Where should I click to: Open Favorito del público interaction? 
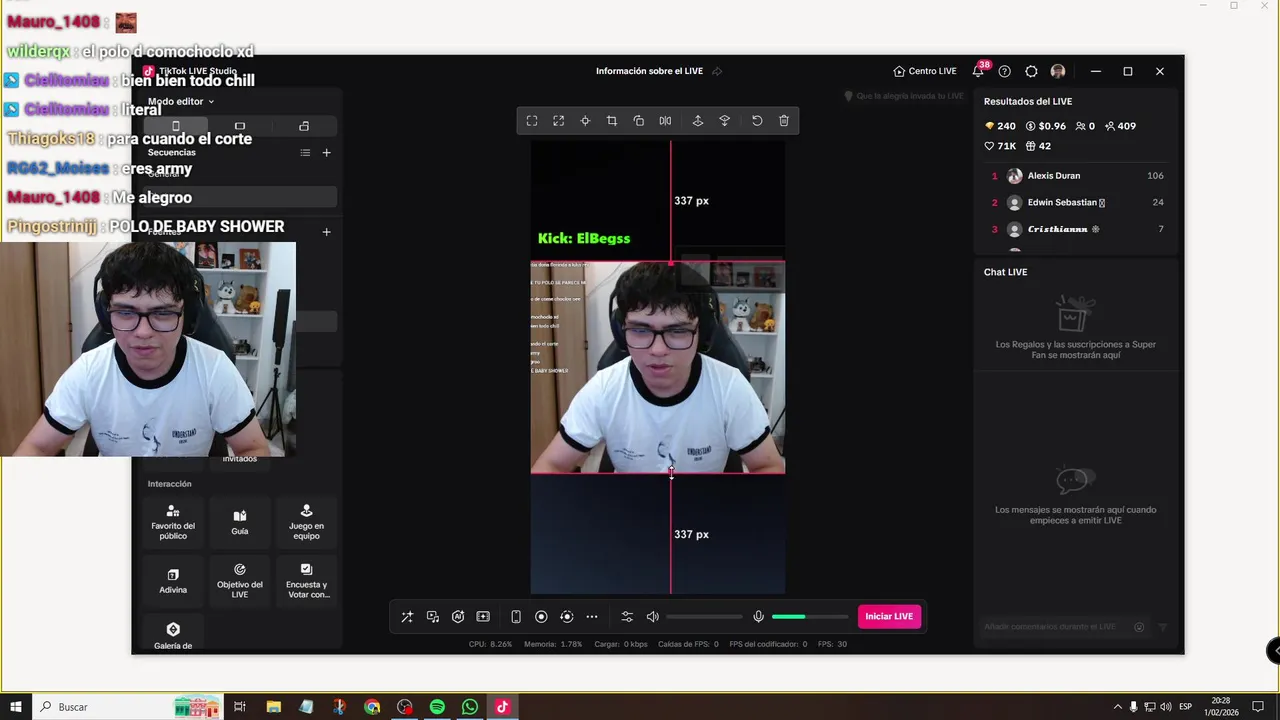173,522
